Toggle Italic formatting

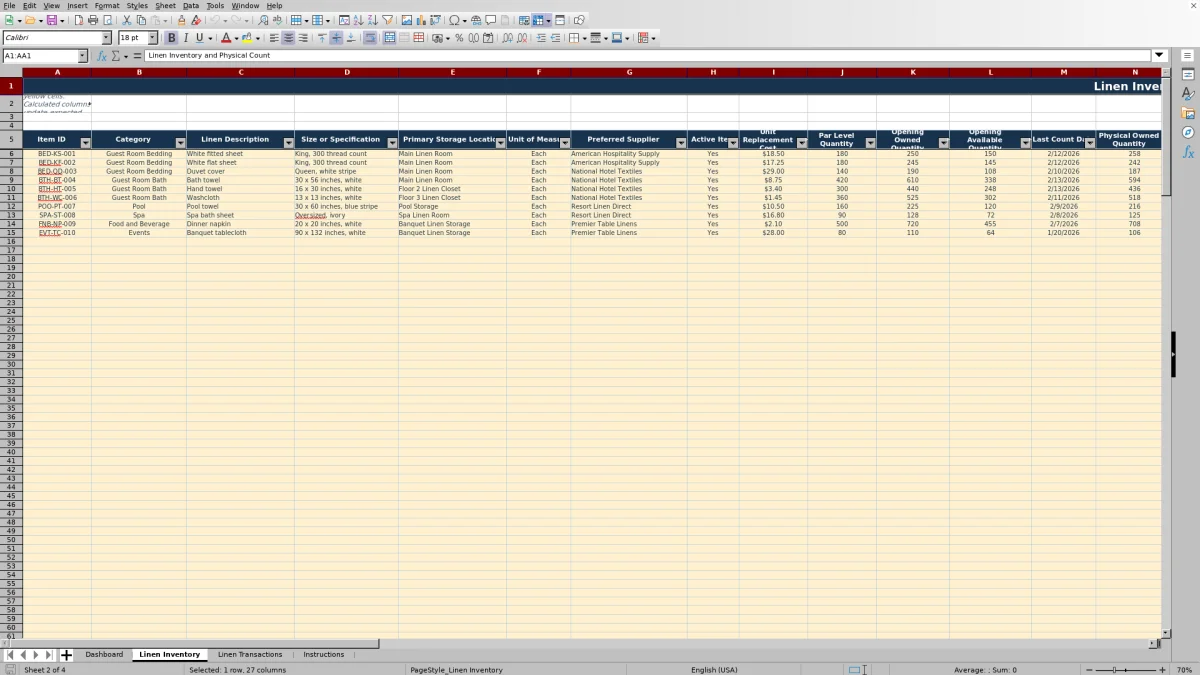185,38
